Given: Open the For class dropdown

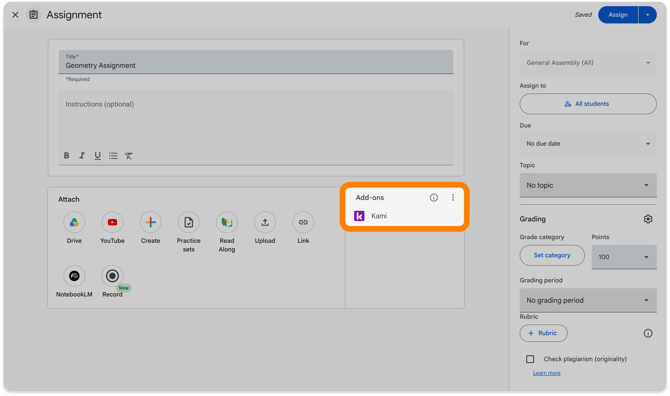Looking at the screenshot, I should pyautogui.click(x=588, y=63).
